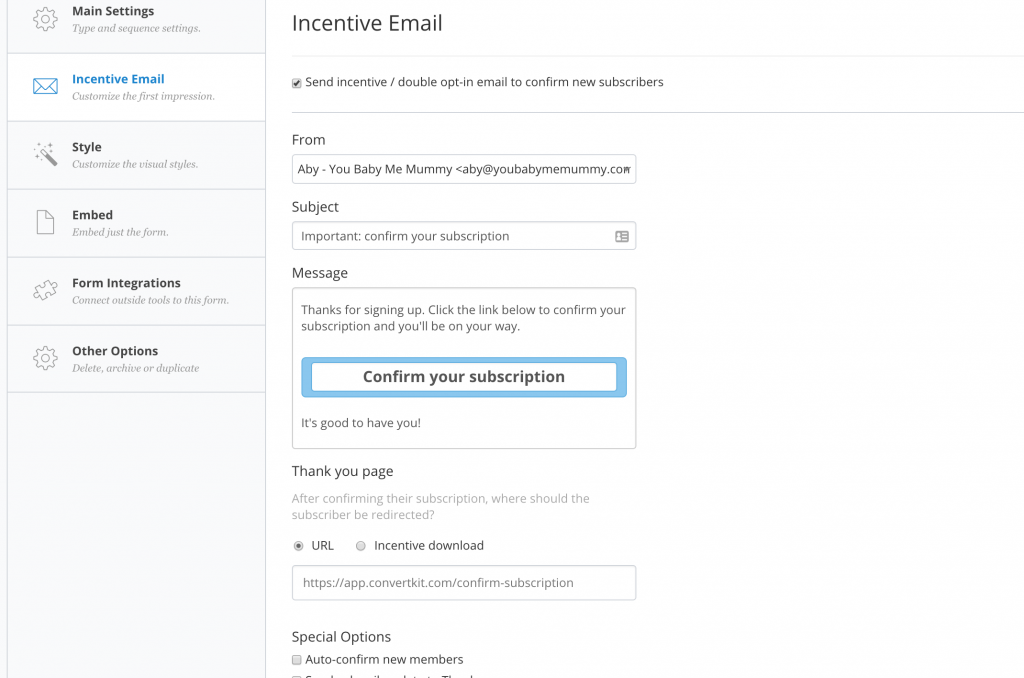Open personalization icon in Subject field
Screen dimensions: 1024x678
click(622, 236)
